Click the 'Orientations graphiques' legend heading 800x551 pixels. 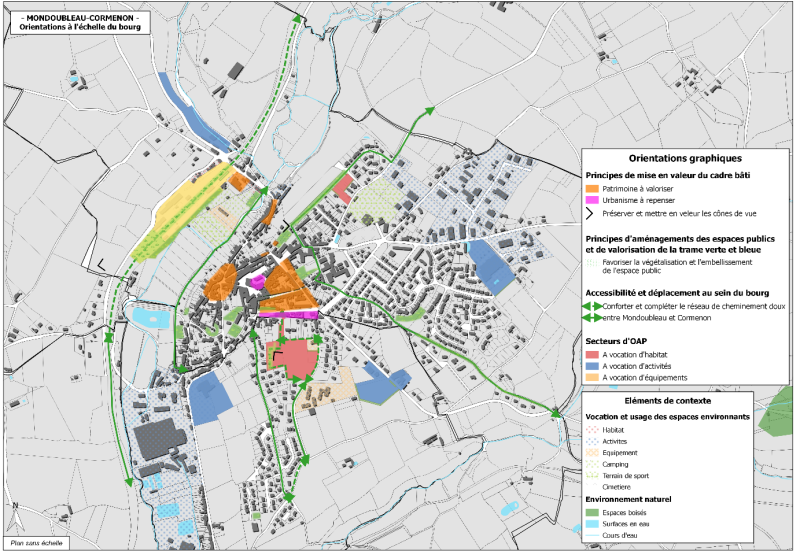(x=685, y=158)
